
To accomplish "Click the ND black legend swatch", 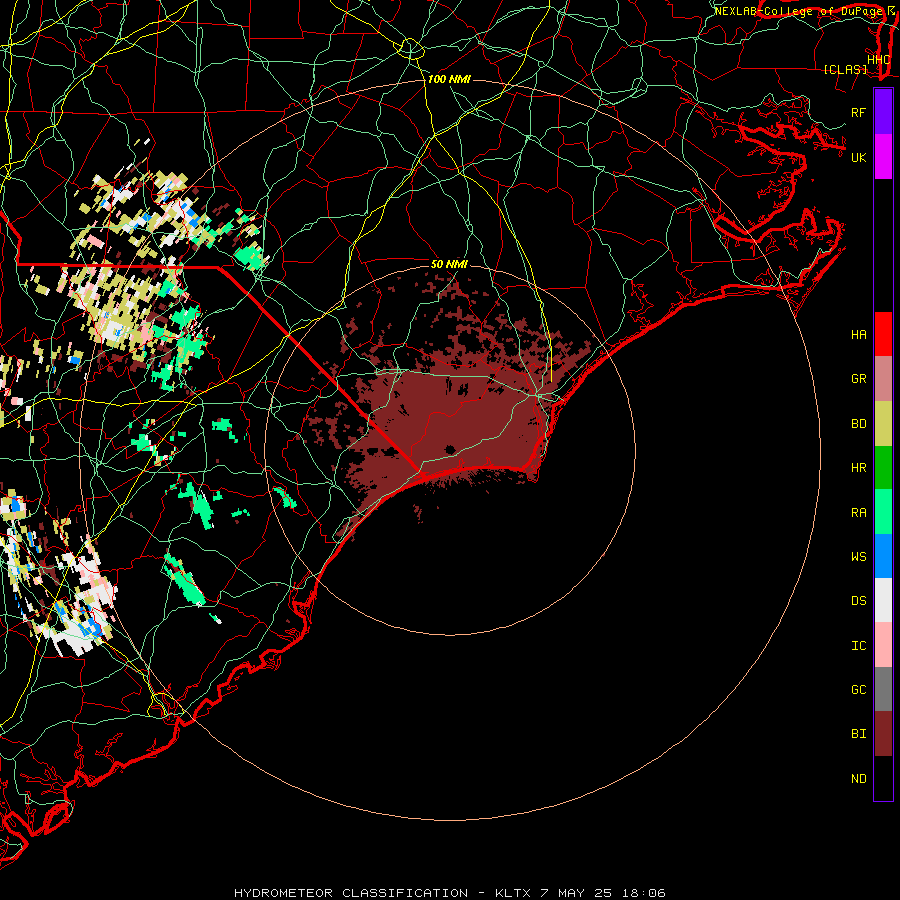I will (883, 778).
